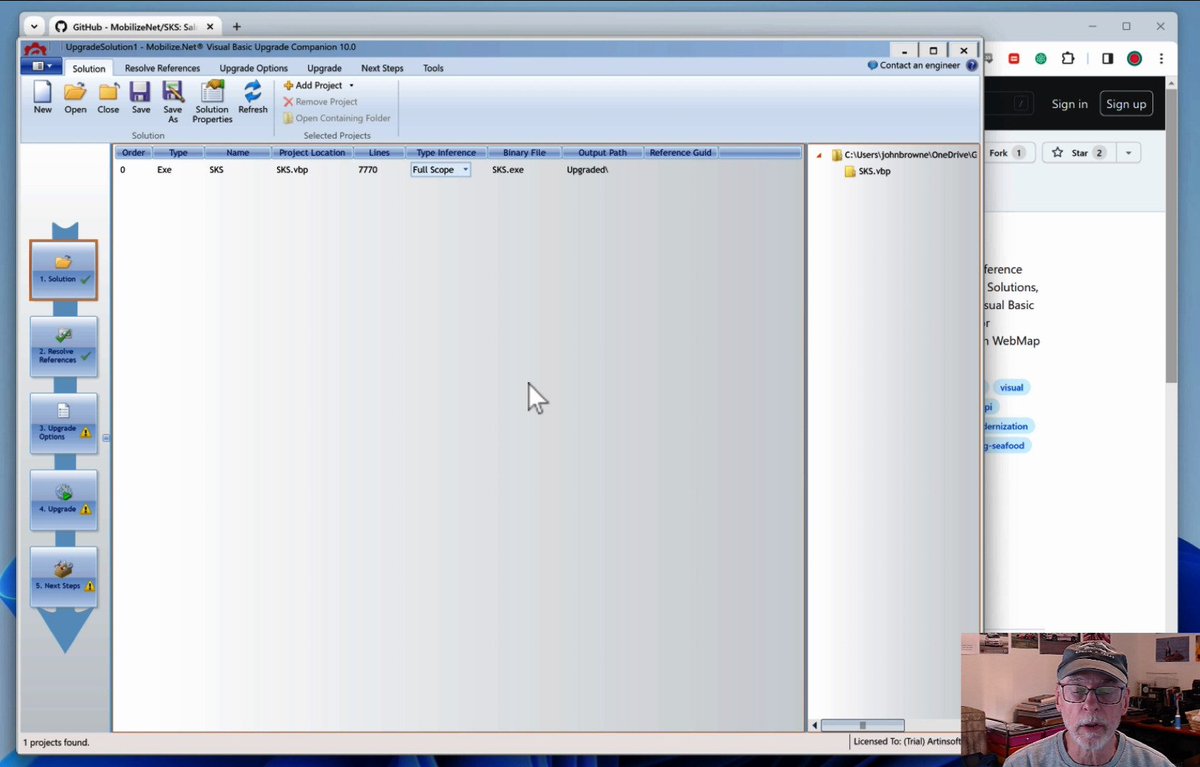Viewport: 1200px width, 767px height.
Task: Click the Type Inference column header
Action: click(446, 153)
